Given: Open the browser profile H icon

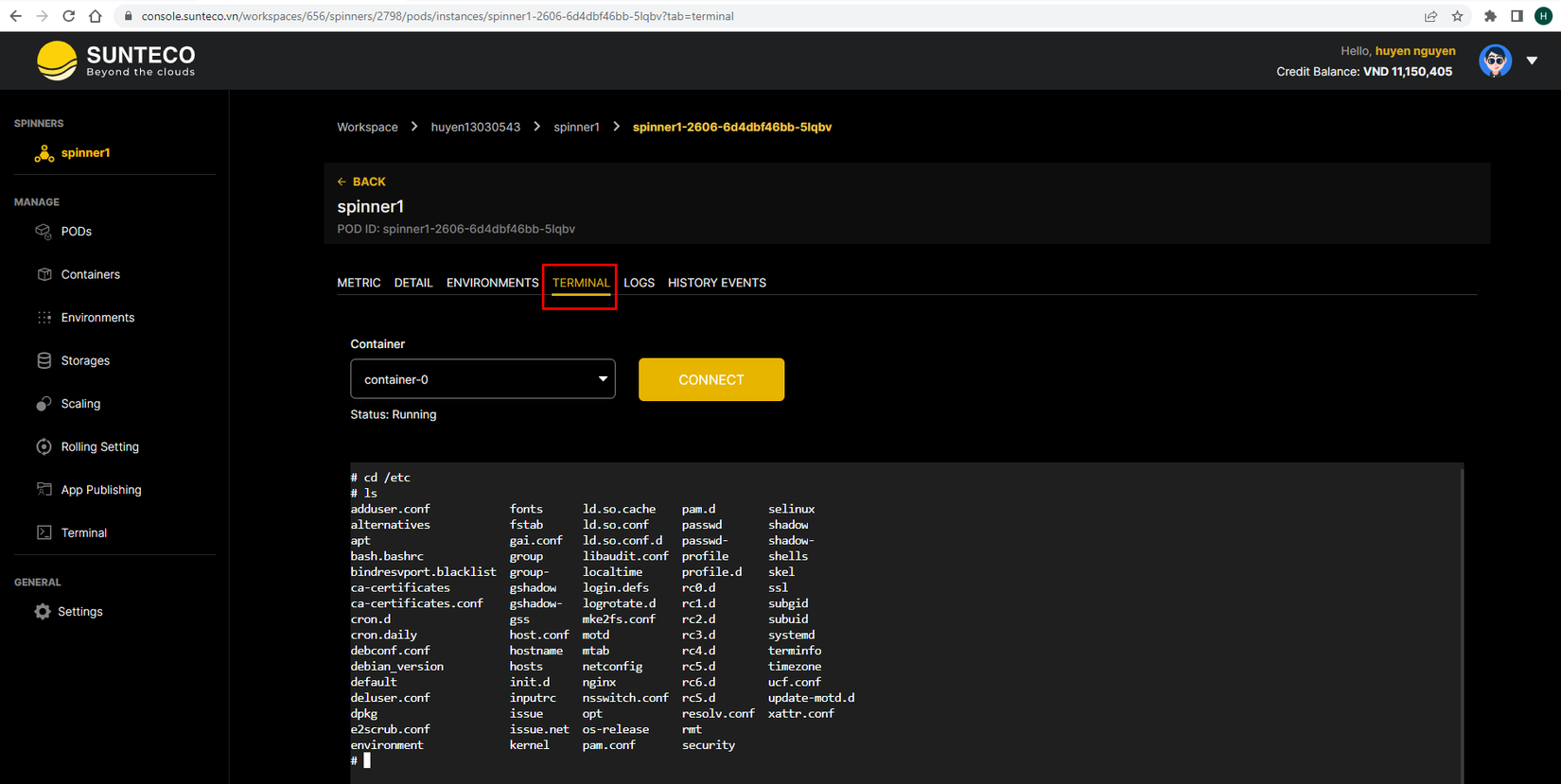Looking at the screenshot, I should click(1543, 16).
